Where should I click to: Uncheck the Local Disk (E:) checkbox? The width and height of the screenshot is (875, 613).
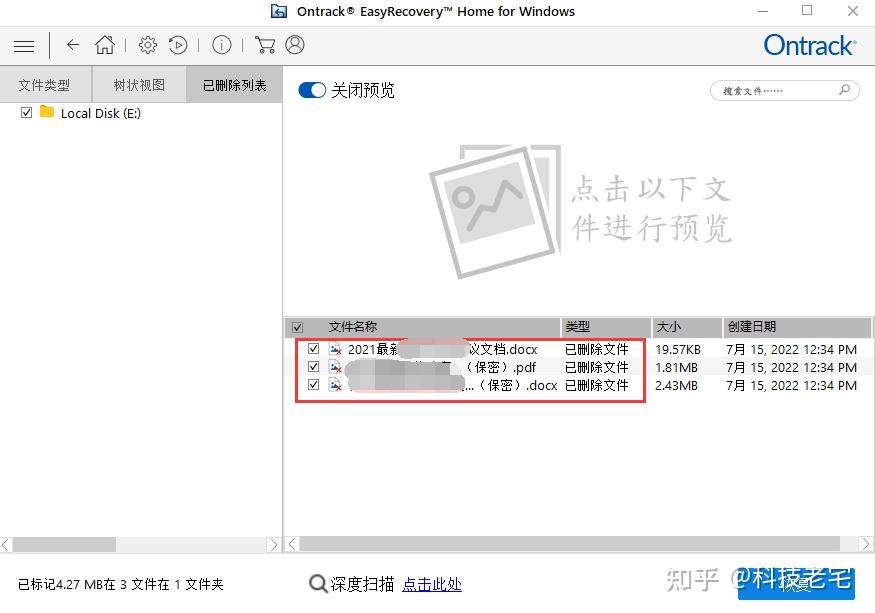point(26,113)
